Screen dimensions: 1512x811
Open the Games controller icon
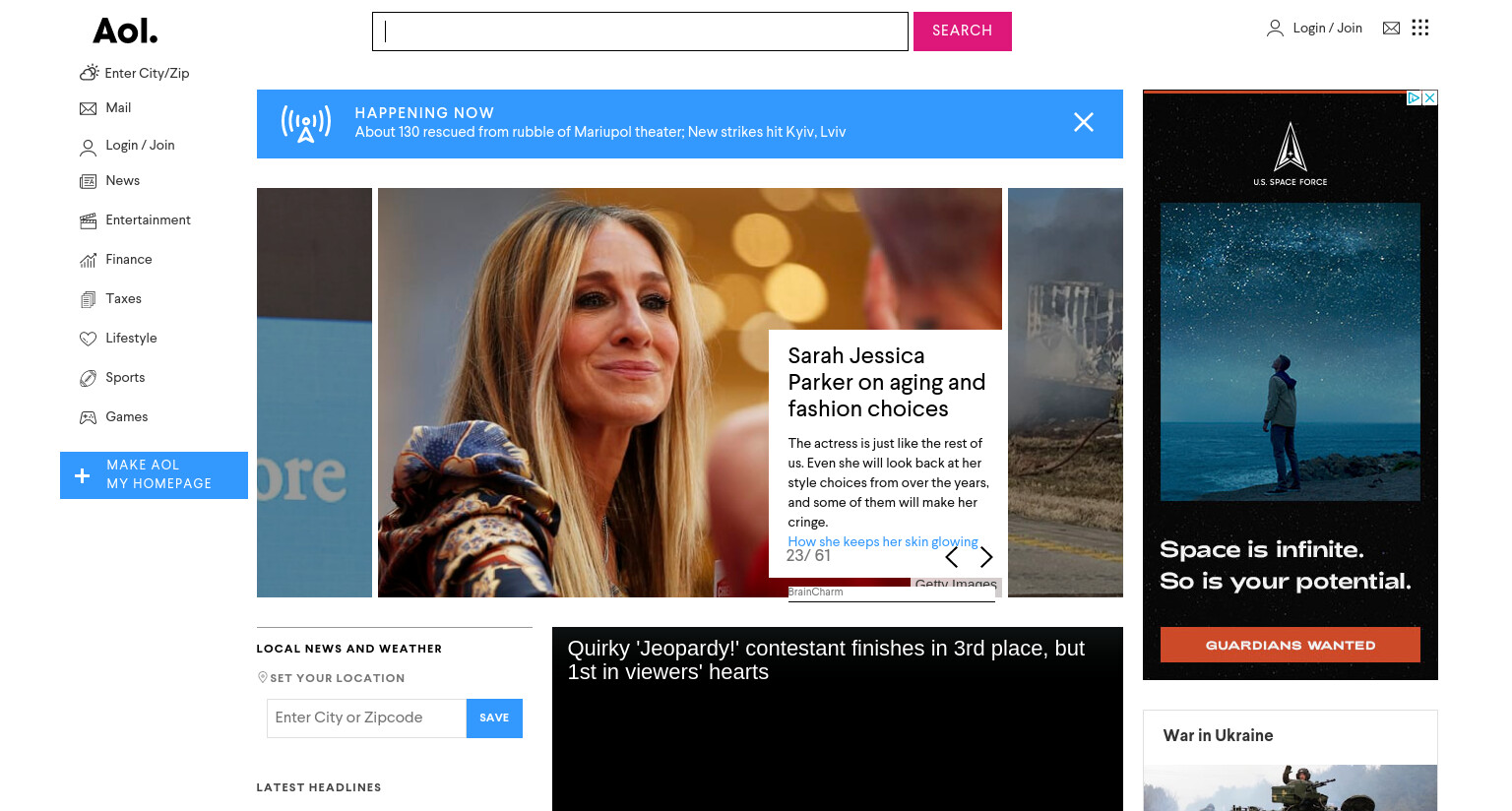click(88, 417)
